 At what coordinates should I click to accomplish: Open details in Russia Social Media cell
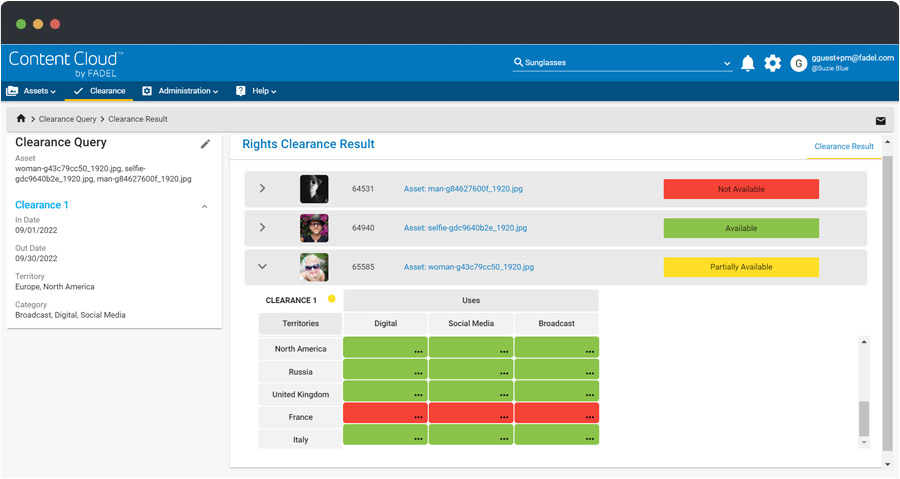click(x=504, y=373)
